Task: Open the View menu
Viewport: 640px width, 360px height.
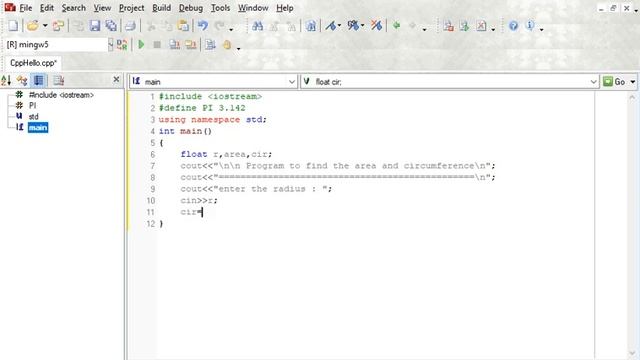Action: pos(102,8)
